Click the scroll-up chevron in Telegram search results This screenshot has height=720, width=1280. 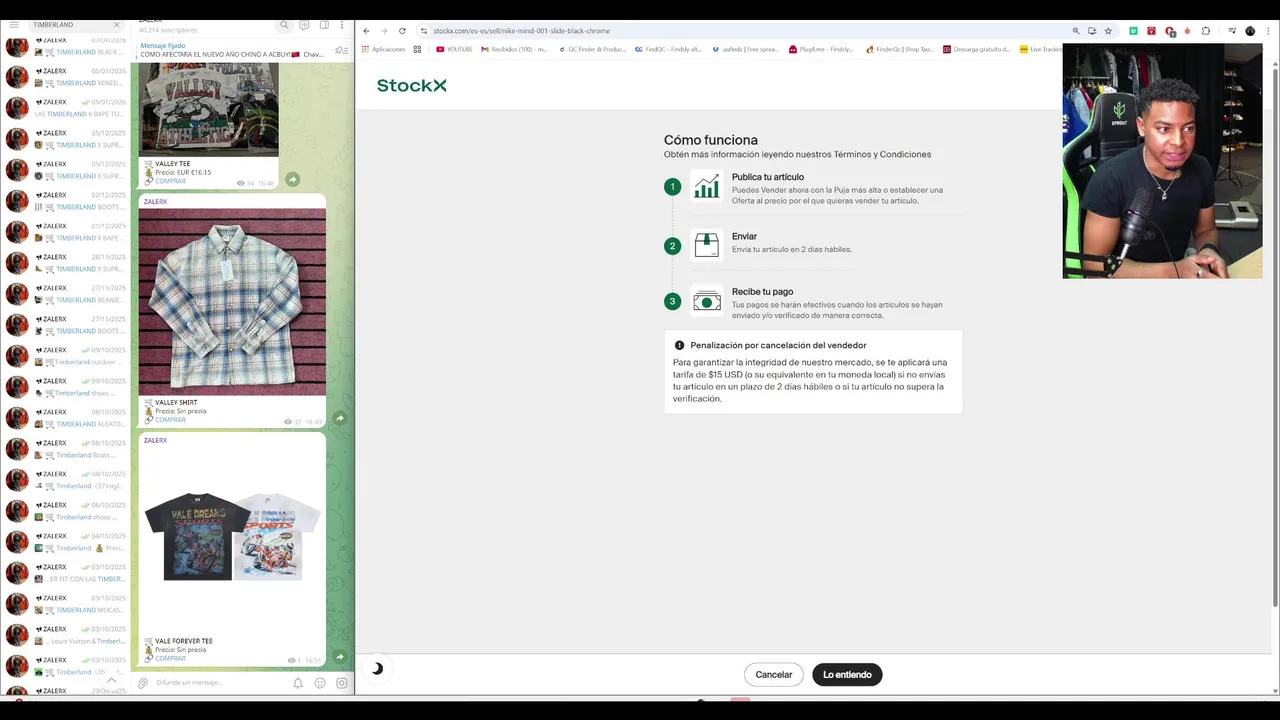click(x=112, y=680)
